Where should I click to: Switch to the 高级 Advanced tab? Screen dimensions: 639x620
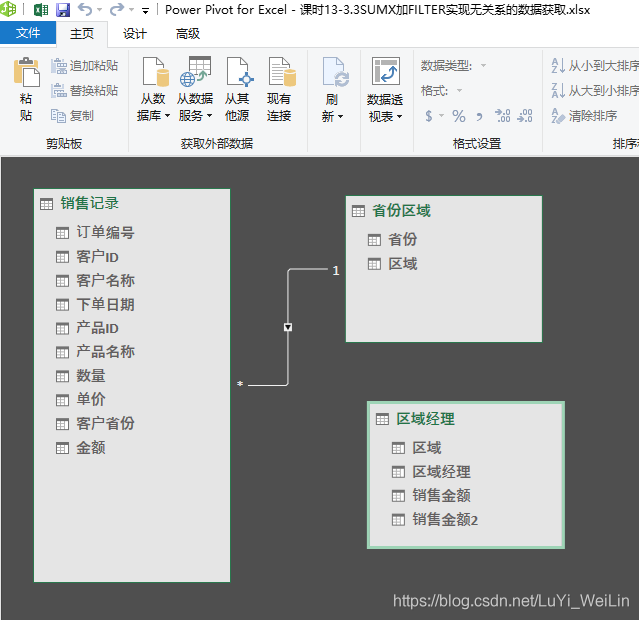(188, 34)
